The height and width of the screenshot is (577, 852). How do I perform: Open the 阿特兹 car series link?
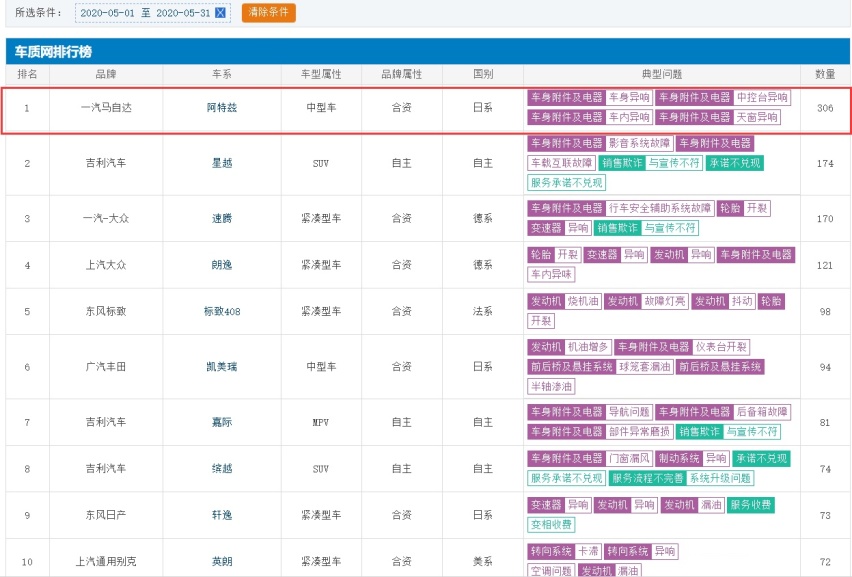point(222,108)
